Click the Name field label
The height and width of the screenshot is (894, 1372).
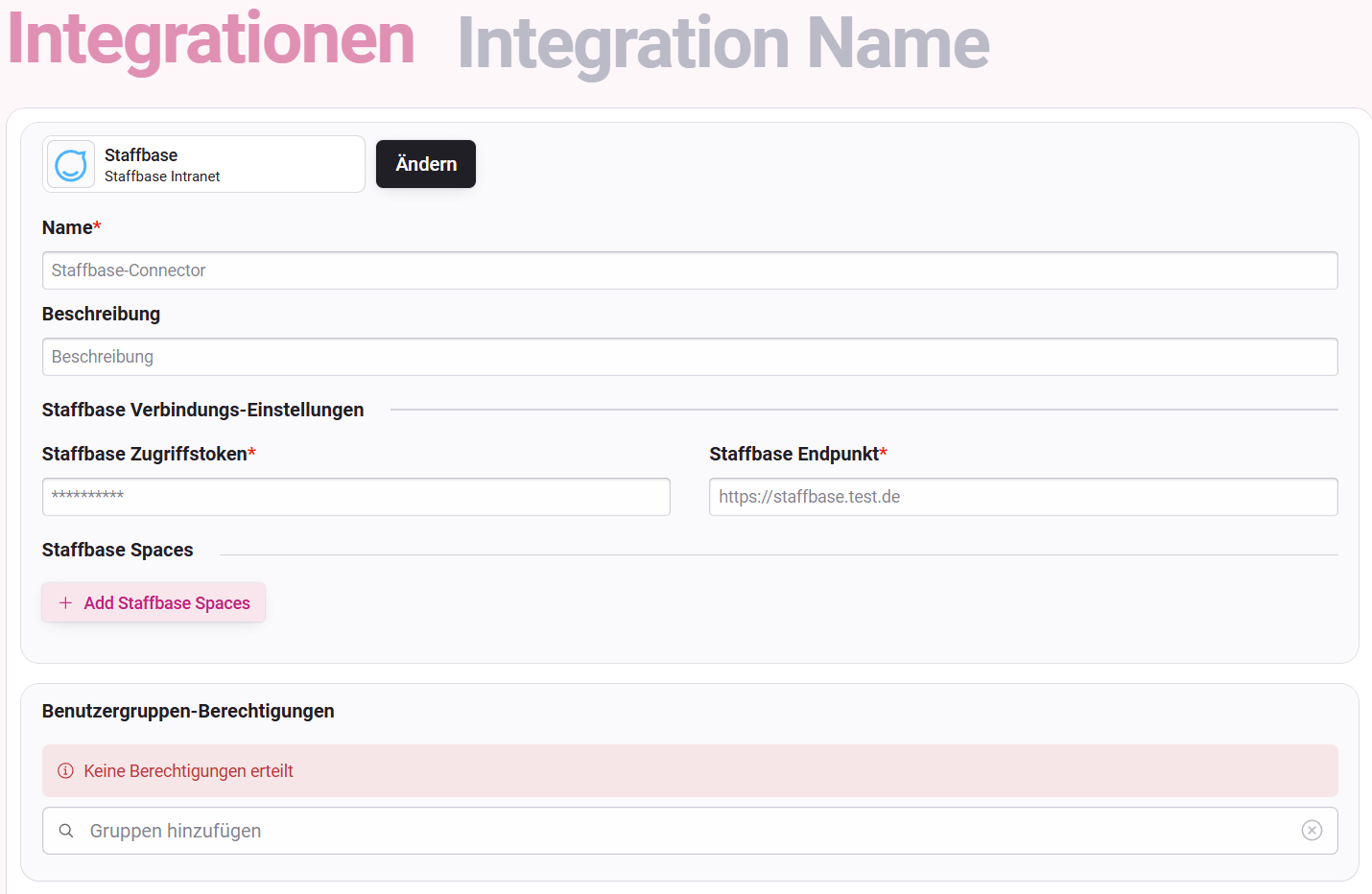coord(72,227)
